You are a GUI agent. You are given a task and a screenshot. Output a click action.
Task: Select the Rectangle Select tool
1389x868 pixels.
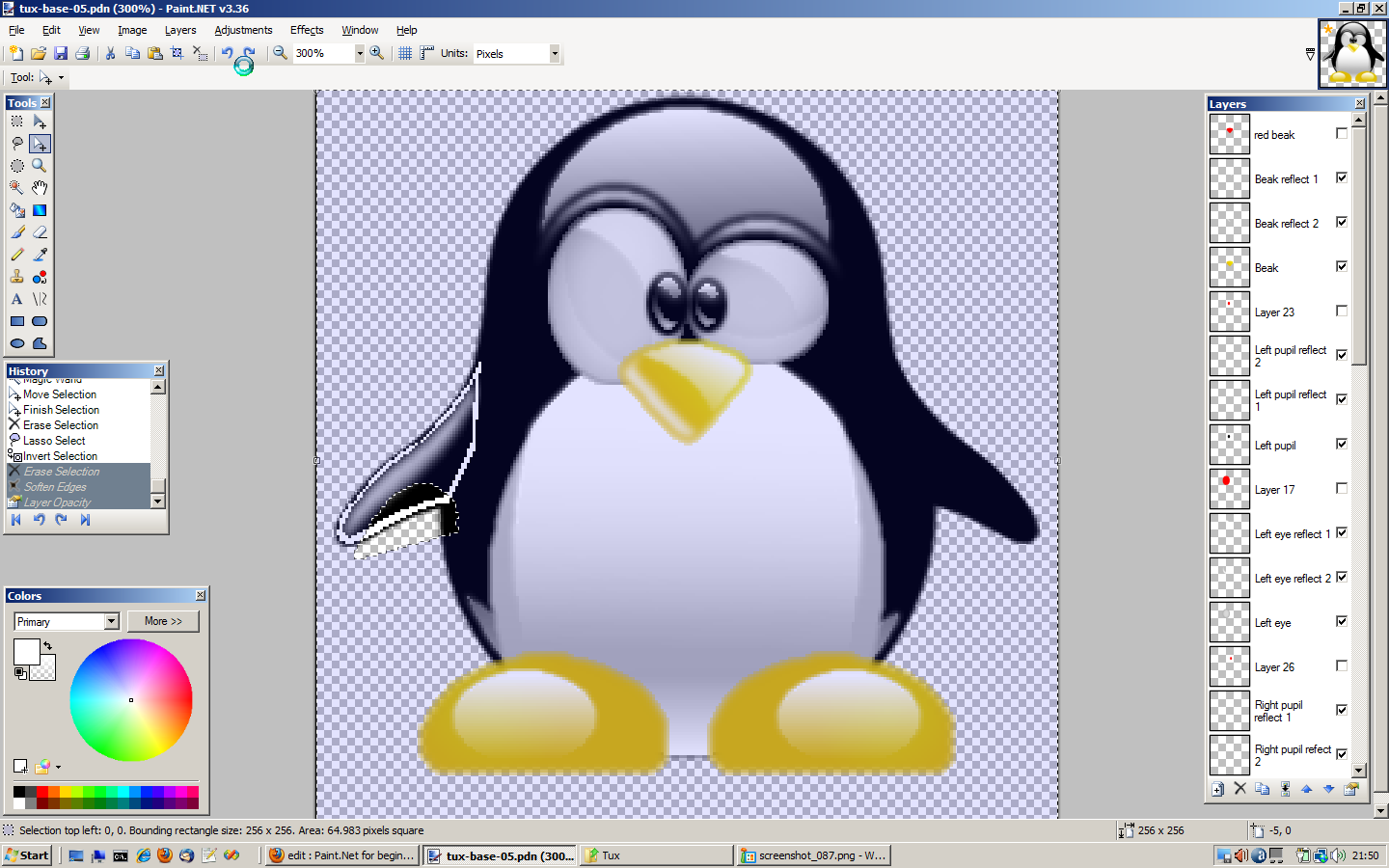click(17, 122)
